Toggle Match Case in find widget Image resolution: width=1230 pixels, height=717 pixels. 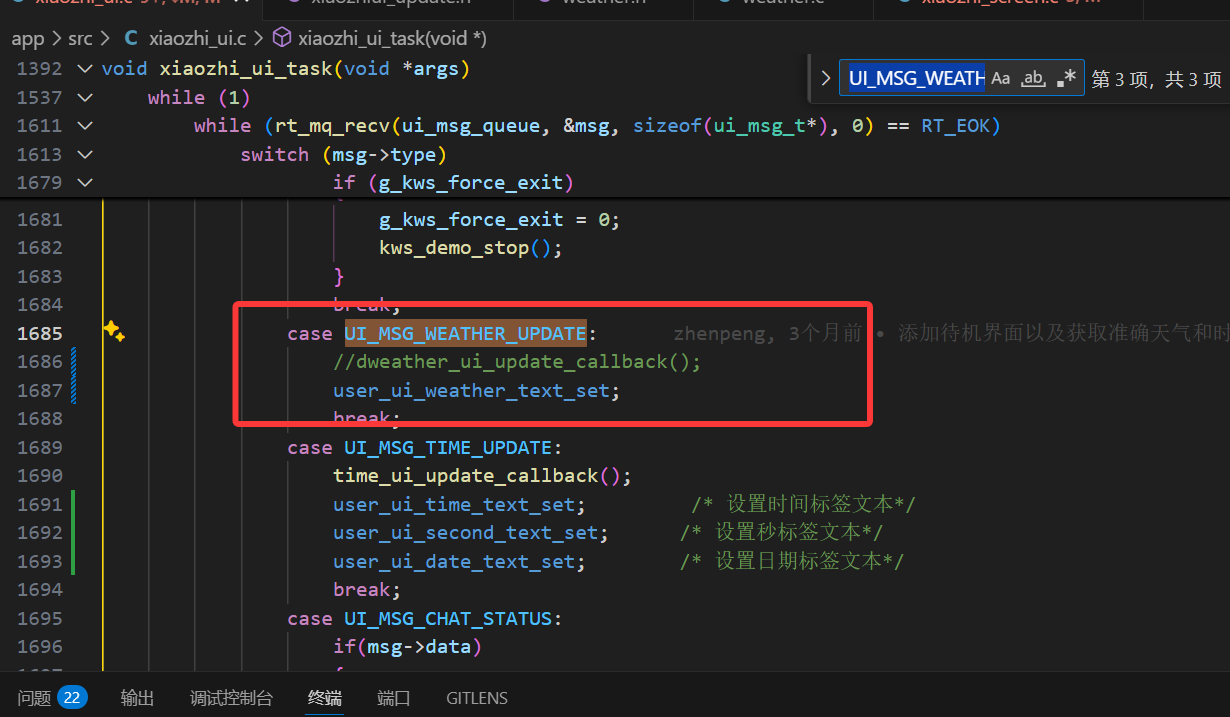[1001, 78]
